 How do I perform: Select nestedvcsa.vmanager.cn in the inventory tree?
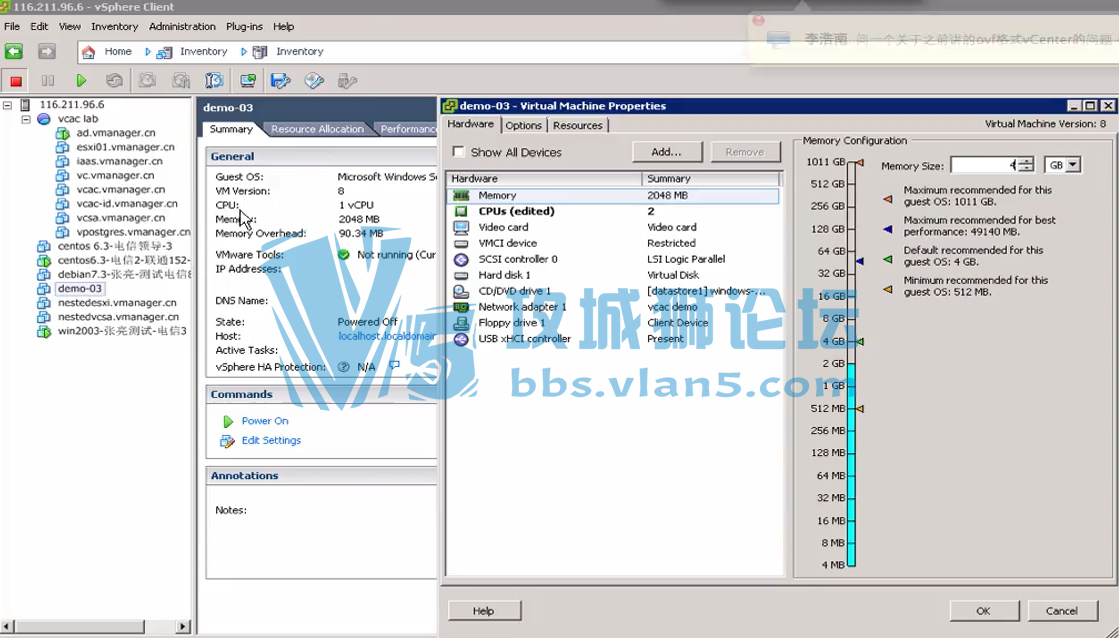[x=118, y=317]
